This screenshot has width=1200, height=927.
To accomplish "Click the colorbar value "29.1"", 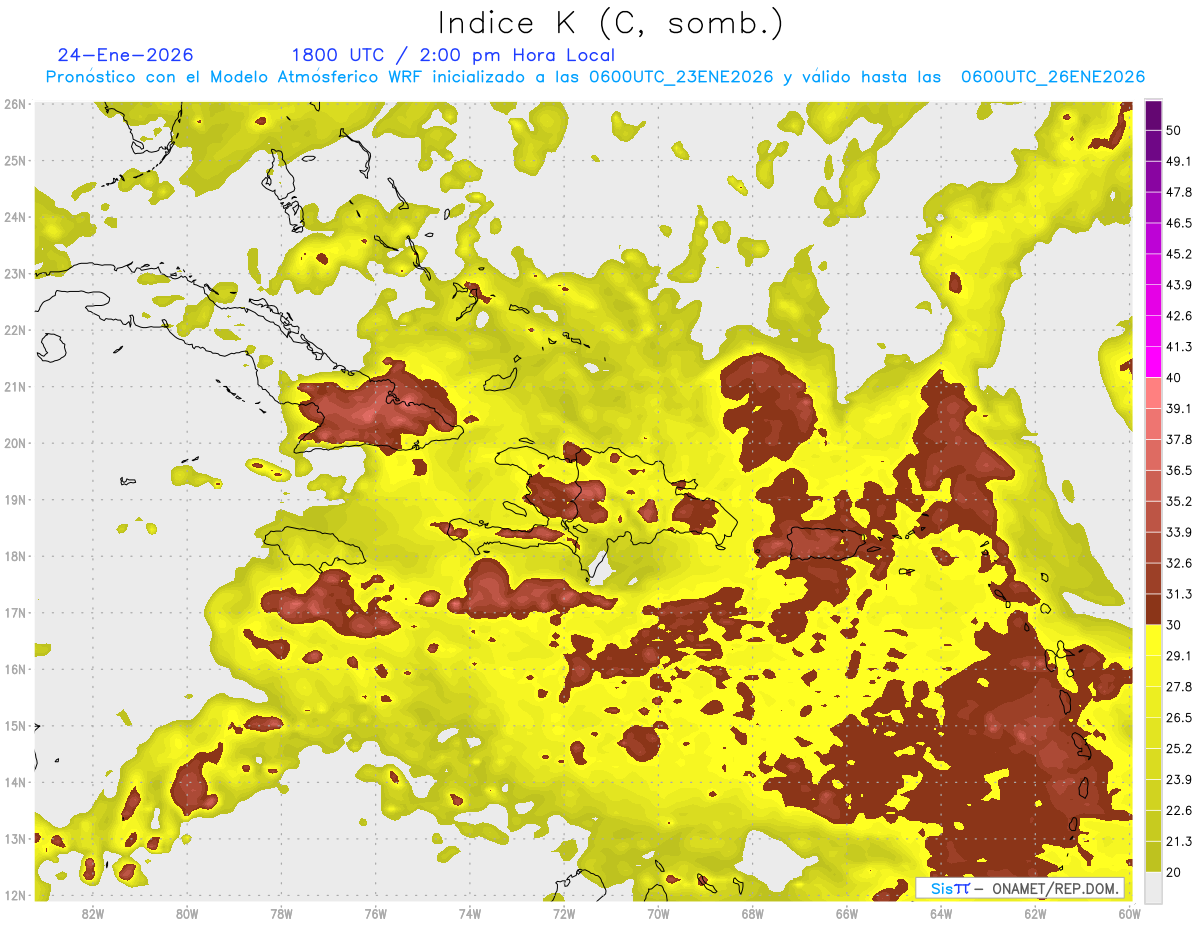I will click(1178, 656).
